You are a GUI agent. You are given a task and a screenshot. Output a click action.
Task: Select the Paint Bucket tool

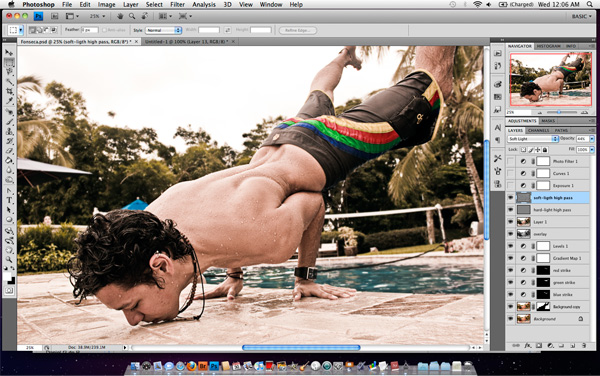[9, 160]
